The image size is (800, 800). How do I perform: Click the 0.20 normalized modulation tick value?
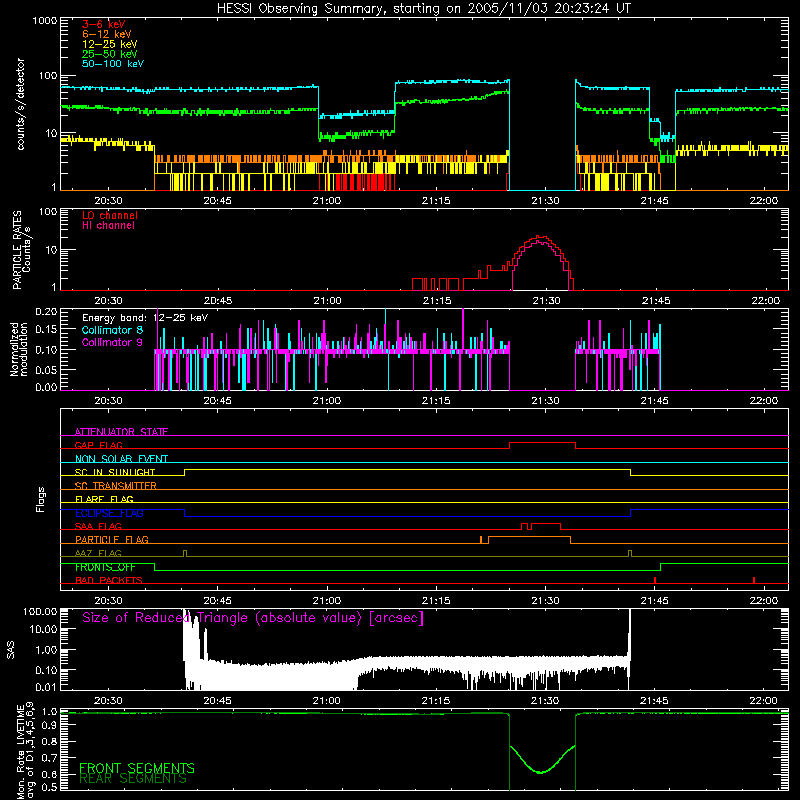click(46, 311)
